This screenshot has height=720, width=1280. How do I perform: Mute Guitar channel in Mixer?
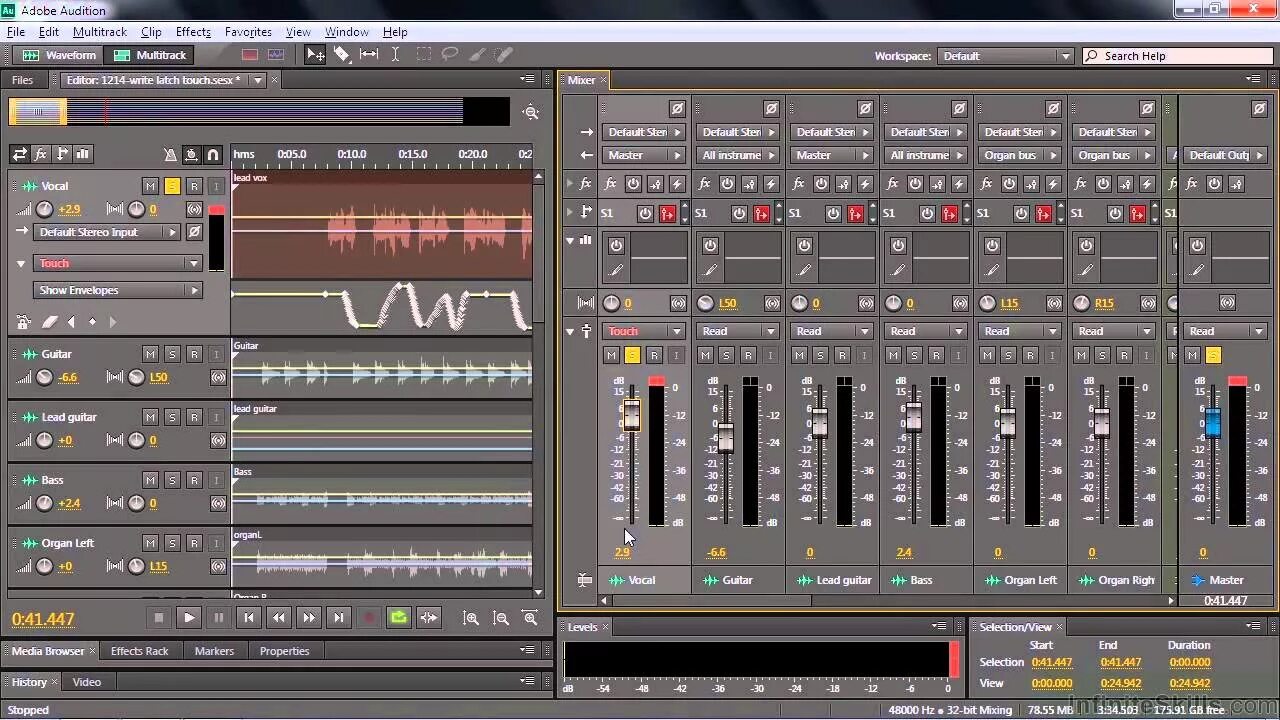pyautogui.click(x=704, y=355)
